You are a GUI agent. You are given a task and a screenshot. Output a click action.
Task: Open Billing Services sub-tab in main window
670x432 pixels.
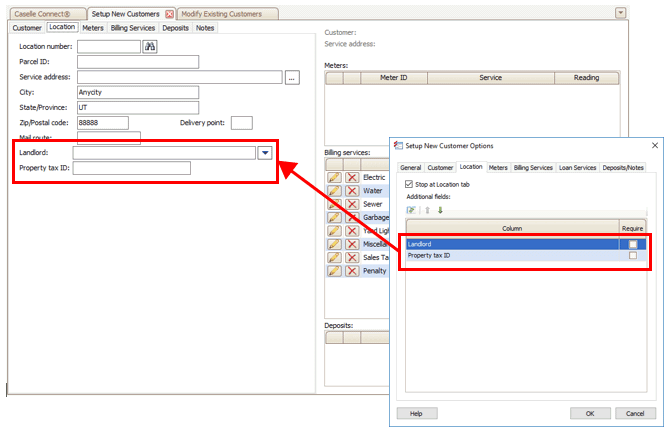click(132, 28)
